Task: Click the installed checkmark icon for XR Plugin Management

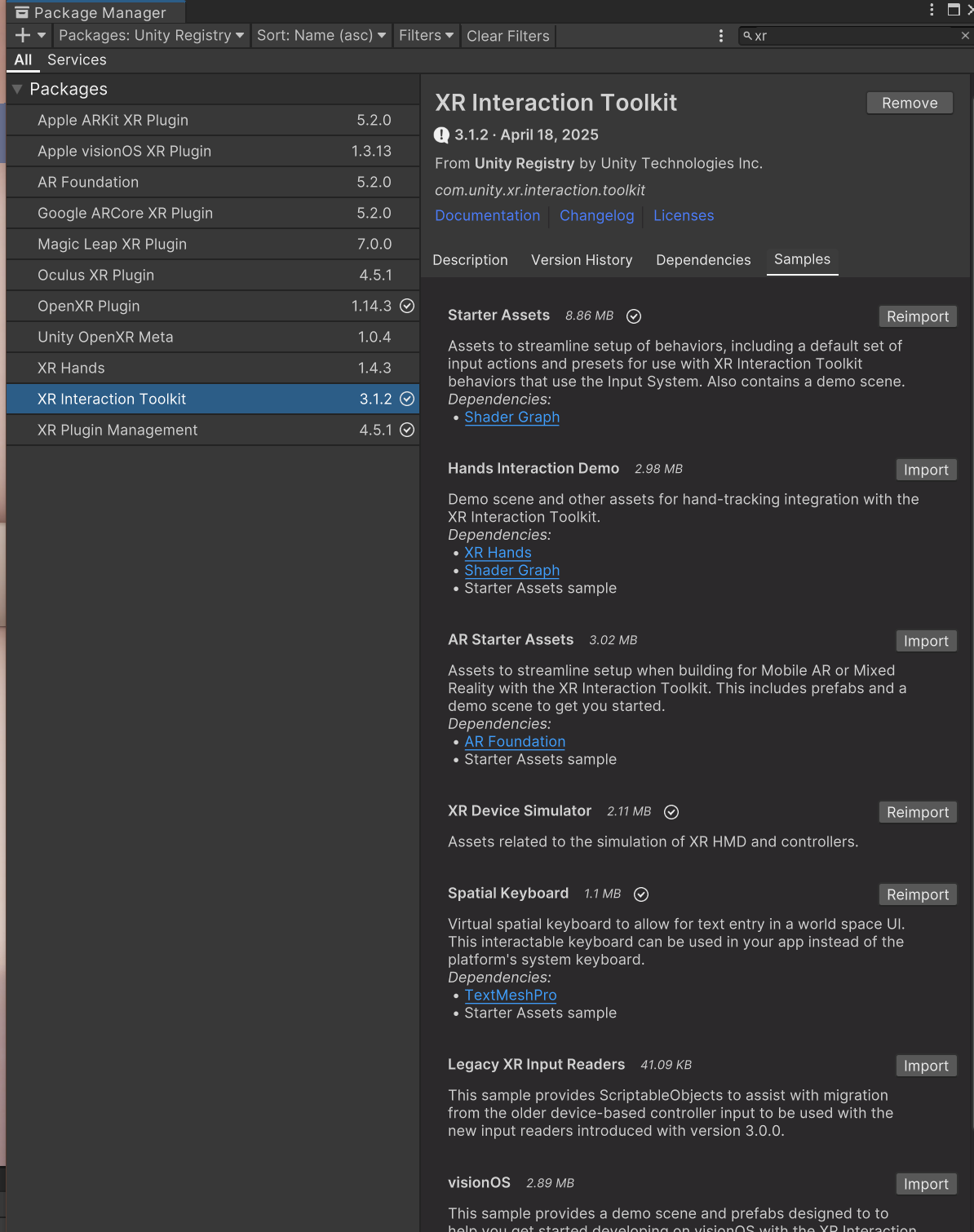Action: [x=407, y=430]
